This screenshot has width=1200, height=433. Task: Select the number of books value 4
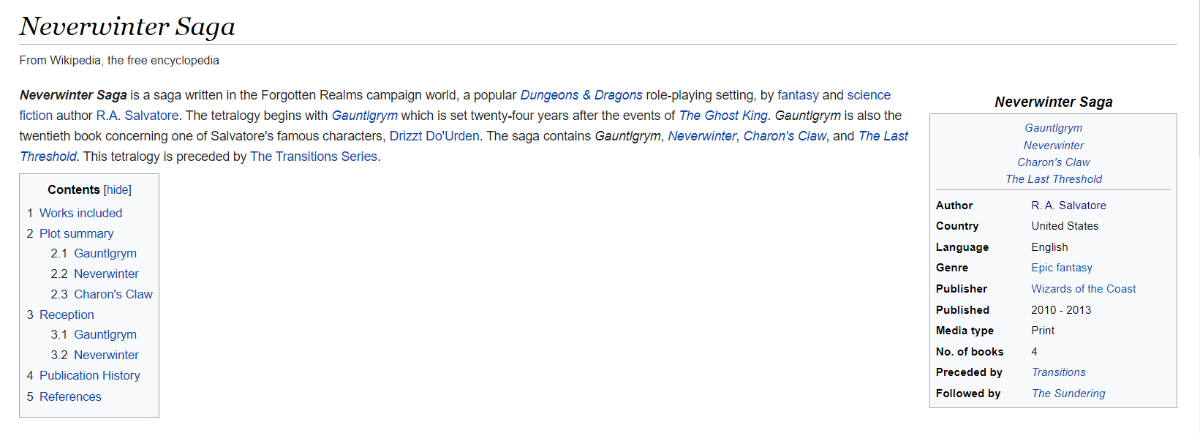tap(1035, 352)
